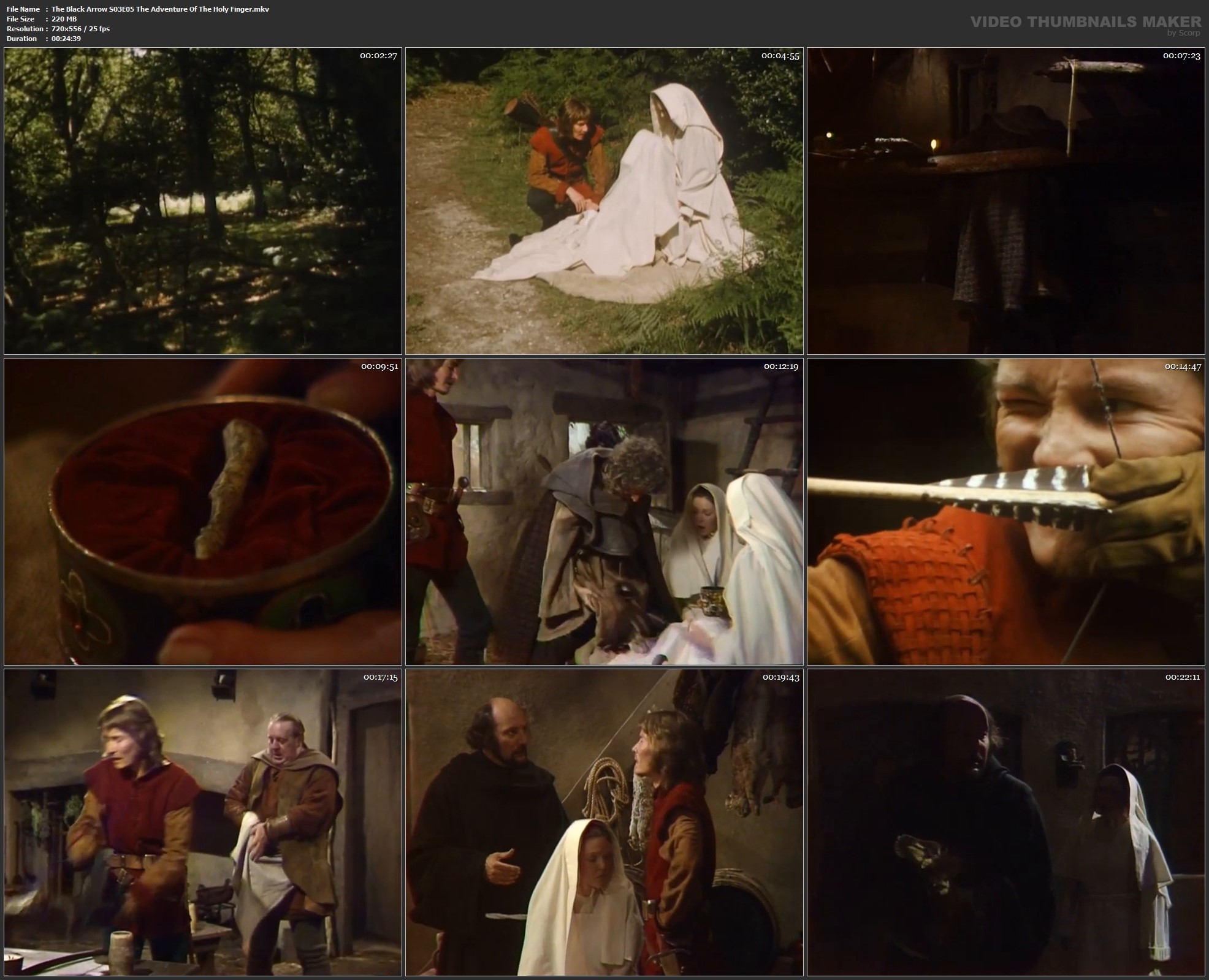Click the file name text in header
Image resolution: width=1209 pixels, height=980 pixels.
[x=159, y=9]
